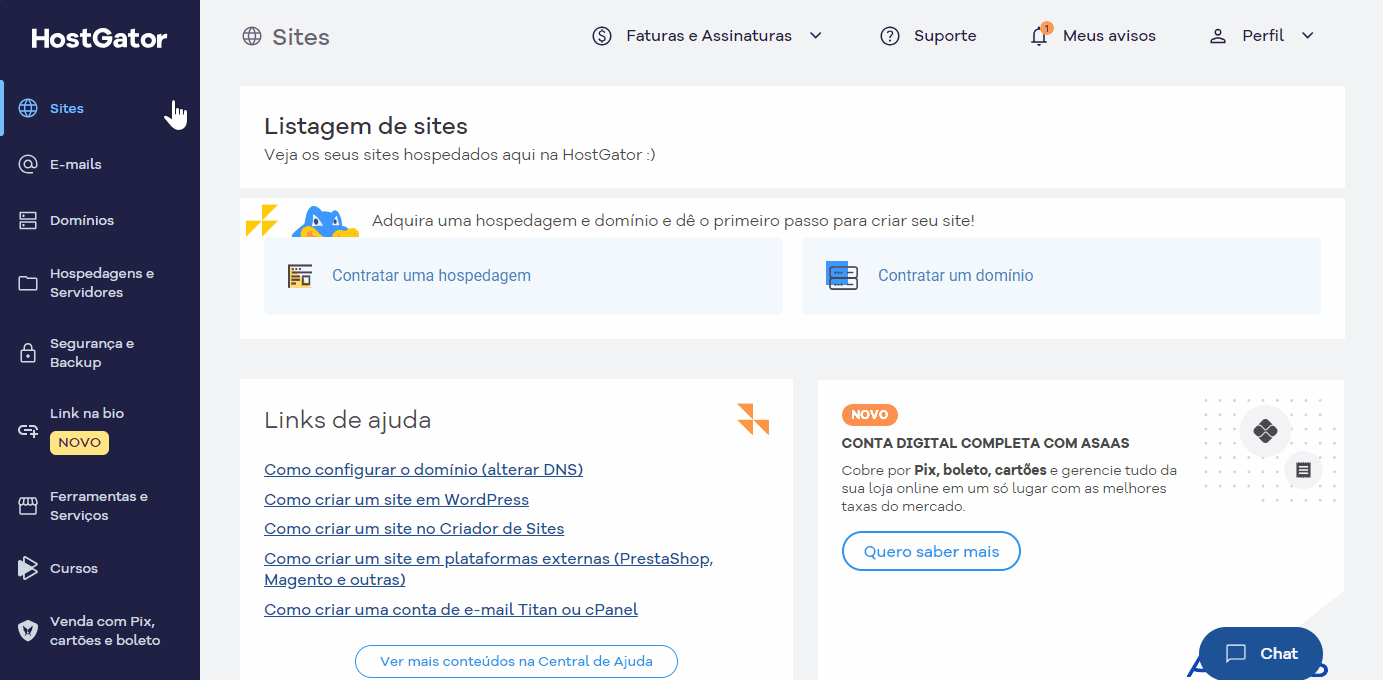Image resolution: width=1383 pixels, height=680 pixels.
Task: Click the Perfil user icon
Action: click(x=1218, y=36)
